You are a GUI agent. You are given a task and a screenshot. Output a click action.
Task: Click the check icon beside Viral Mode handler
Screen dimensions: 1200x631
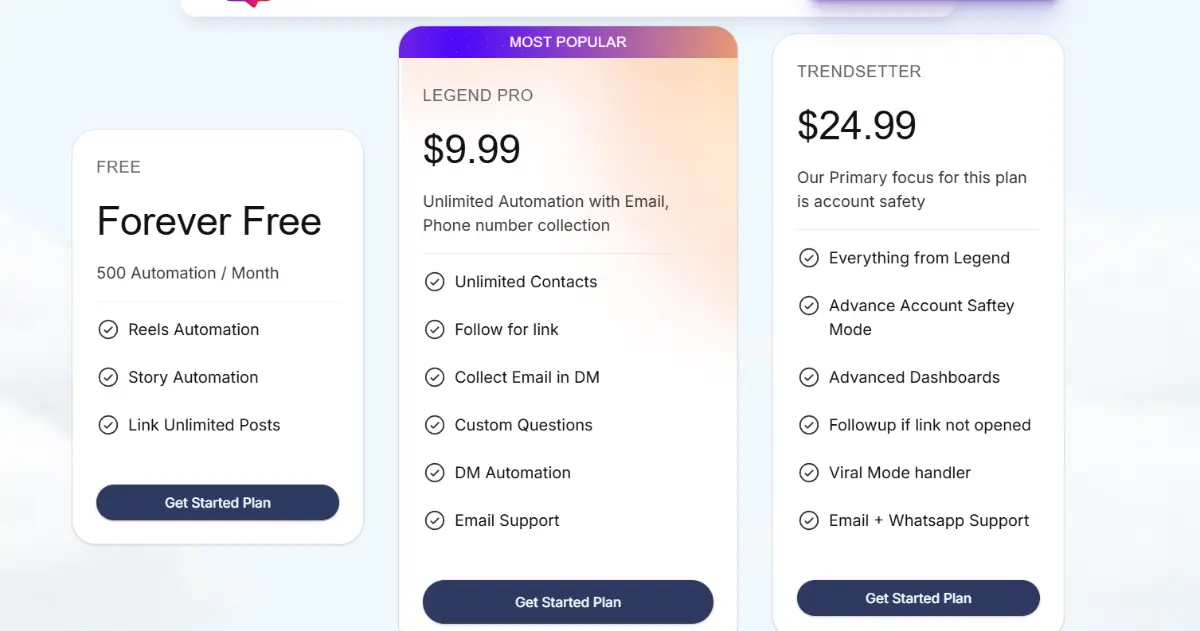[x=809, y=472]
